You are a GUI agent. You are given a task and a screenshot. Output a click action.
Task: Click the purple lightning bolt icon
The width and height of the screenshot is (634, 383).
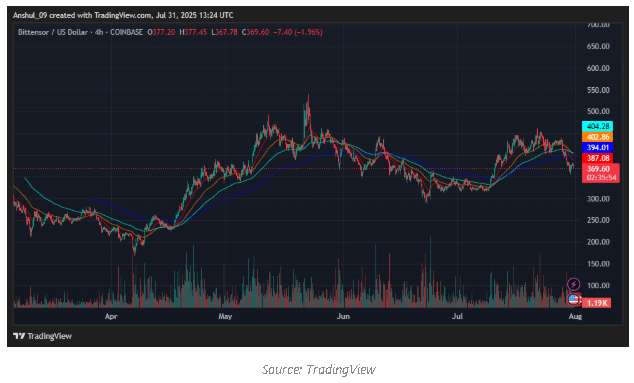pos(573,284)
